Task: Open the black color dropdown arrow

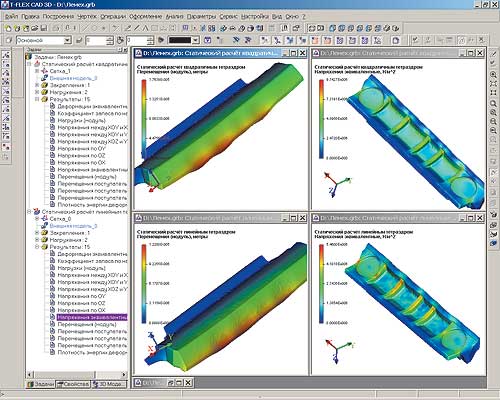Action: coord(196,40)
